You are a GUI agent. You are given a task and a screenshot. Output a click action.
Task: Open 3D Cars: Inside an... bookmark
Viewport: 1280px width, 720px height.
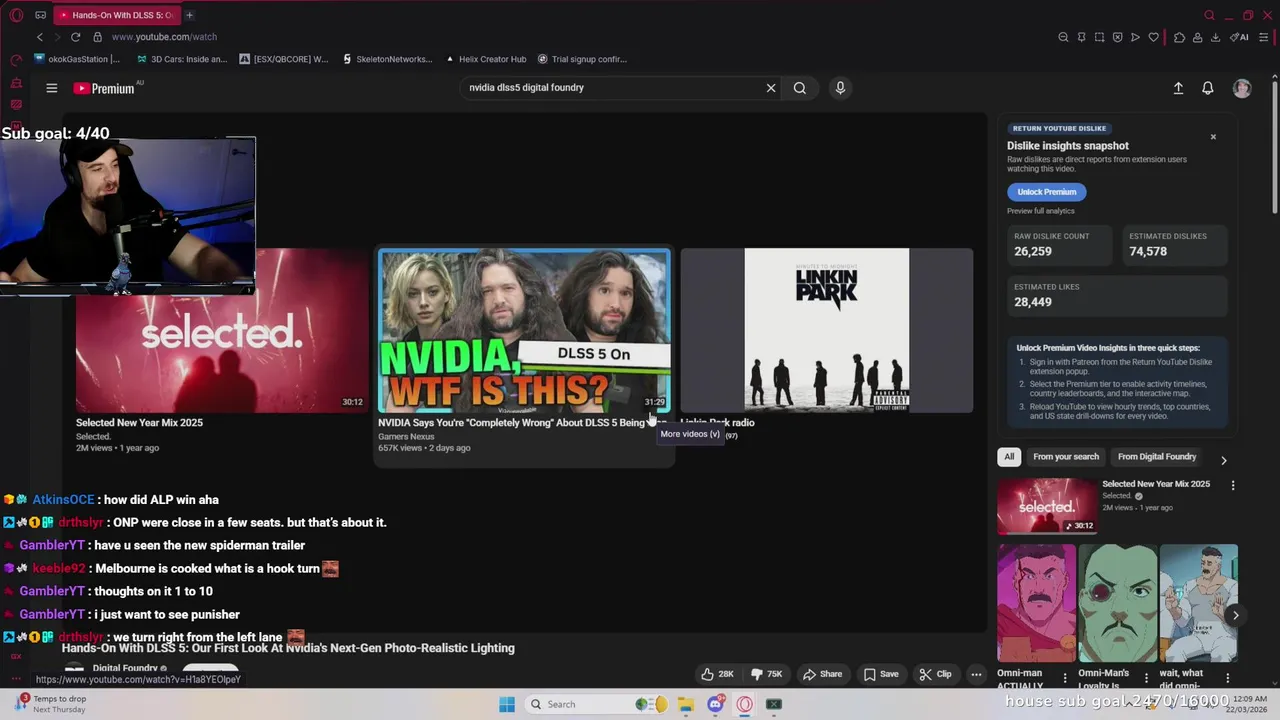pos(181,59)
